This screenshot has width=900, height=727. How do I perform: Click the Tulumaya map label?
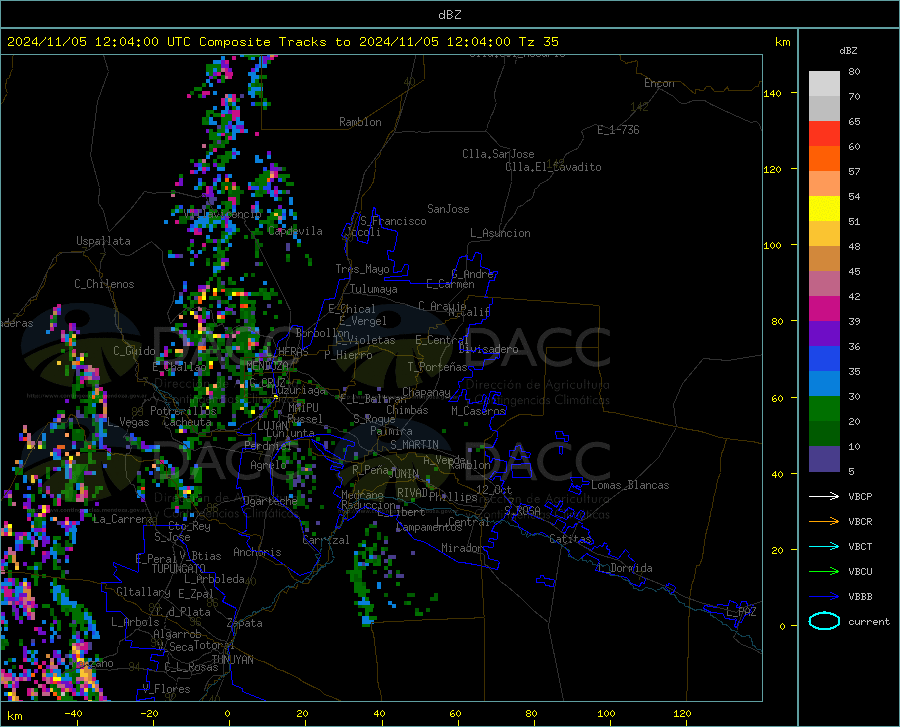tap(374, 289)
